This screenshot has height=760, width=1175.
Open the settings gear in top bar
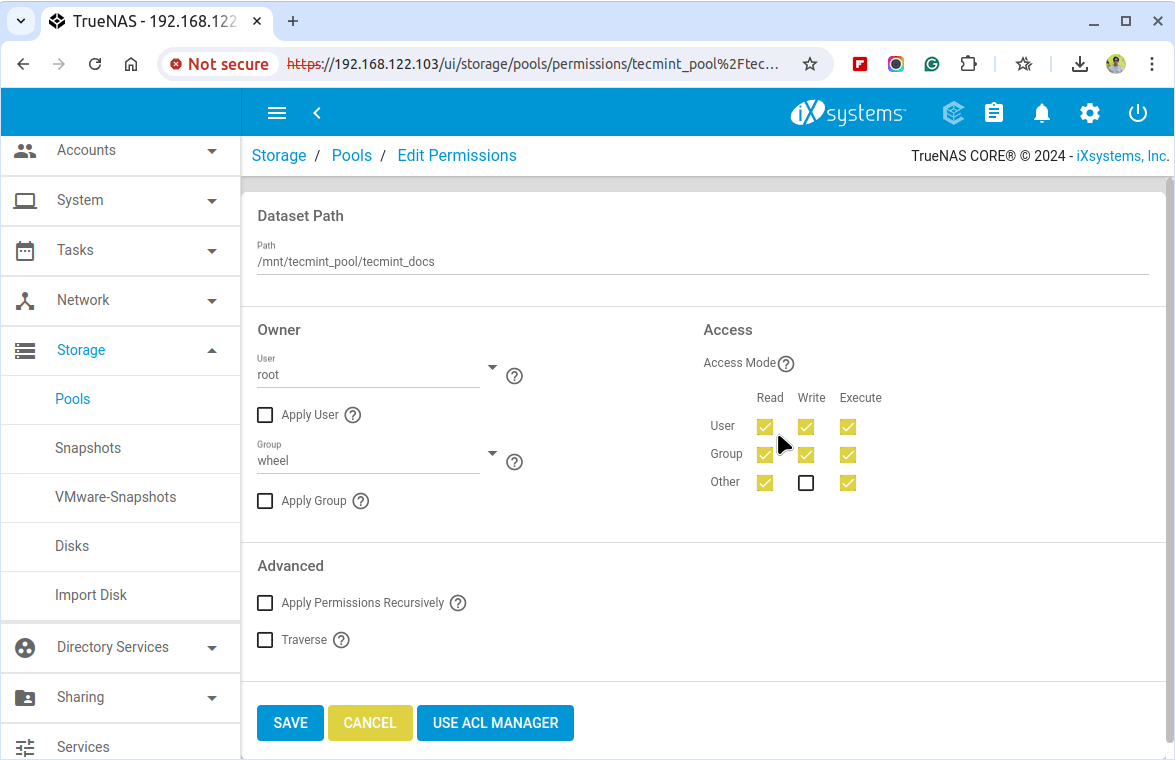click(1090, 113)
